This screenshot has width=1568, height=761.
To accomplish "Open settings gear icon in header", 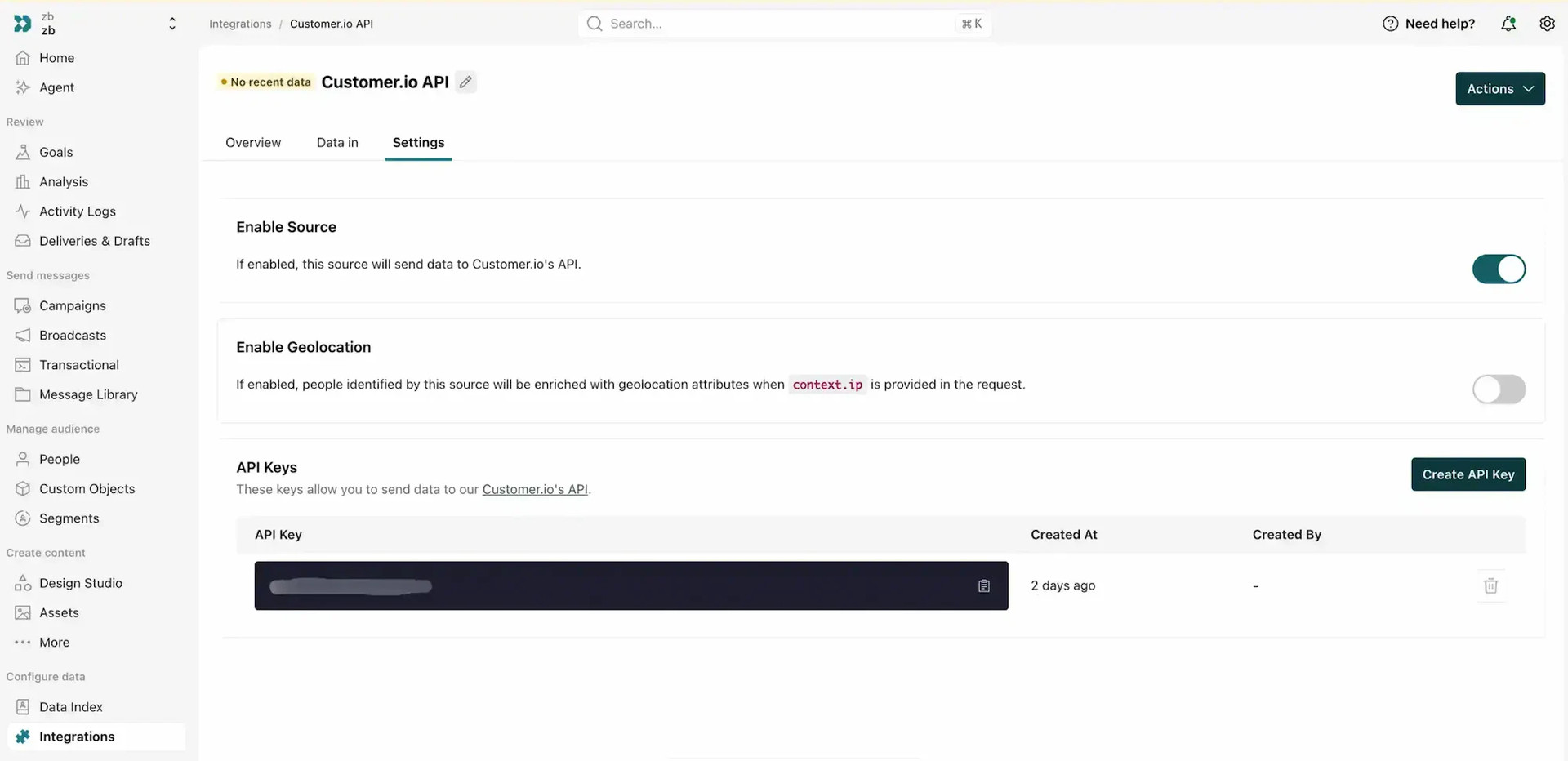I will pyautogui.click(x=1547, y=24).
